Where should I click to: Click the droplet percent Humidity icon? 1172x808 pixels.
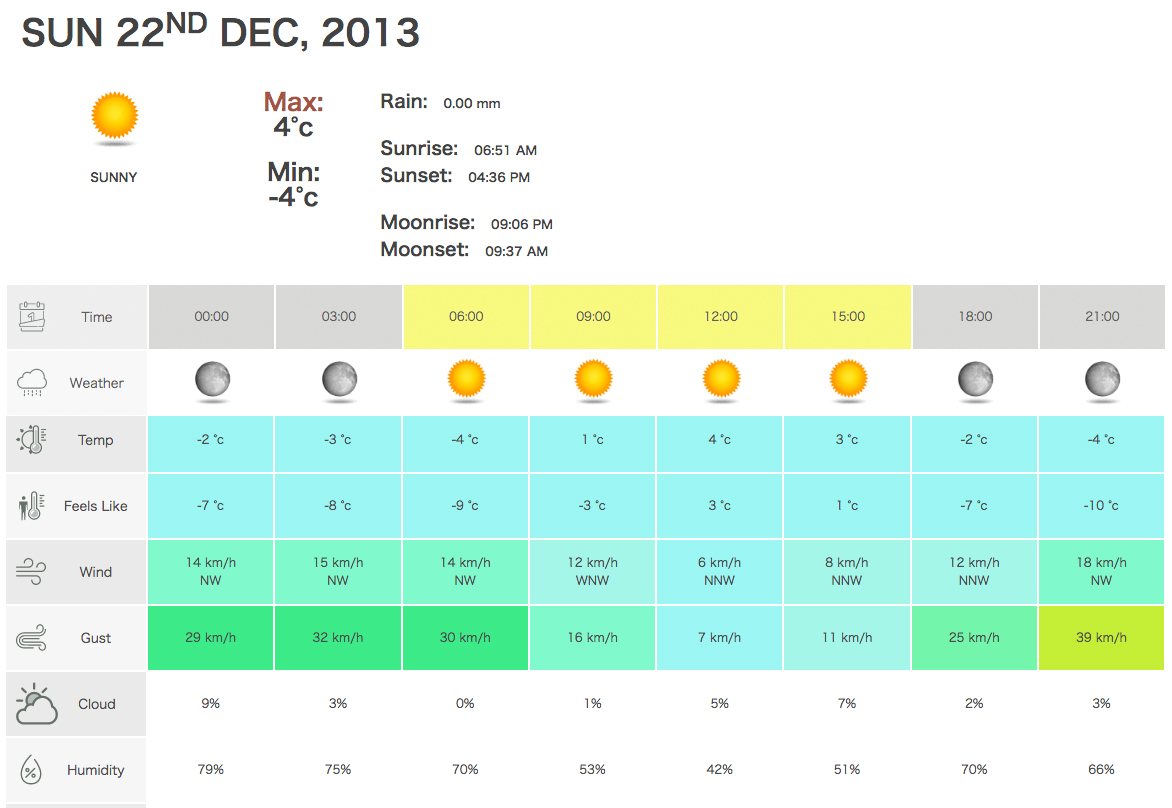(x=32, y=770)
